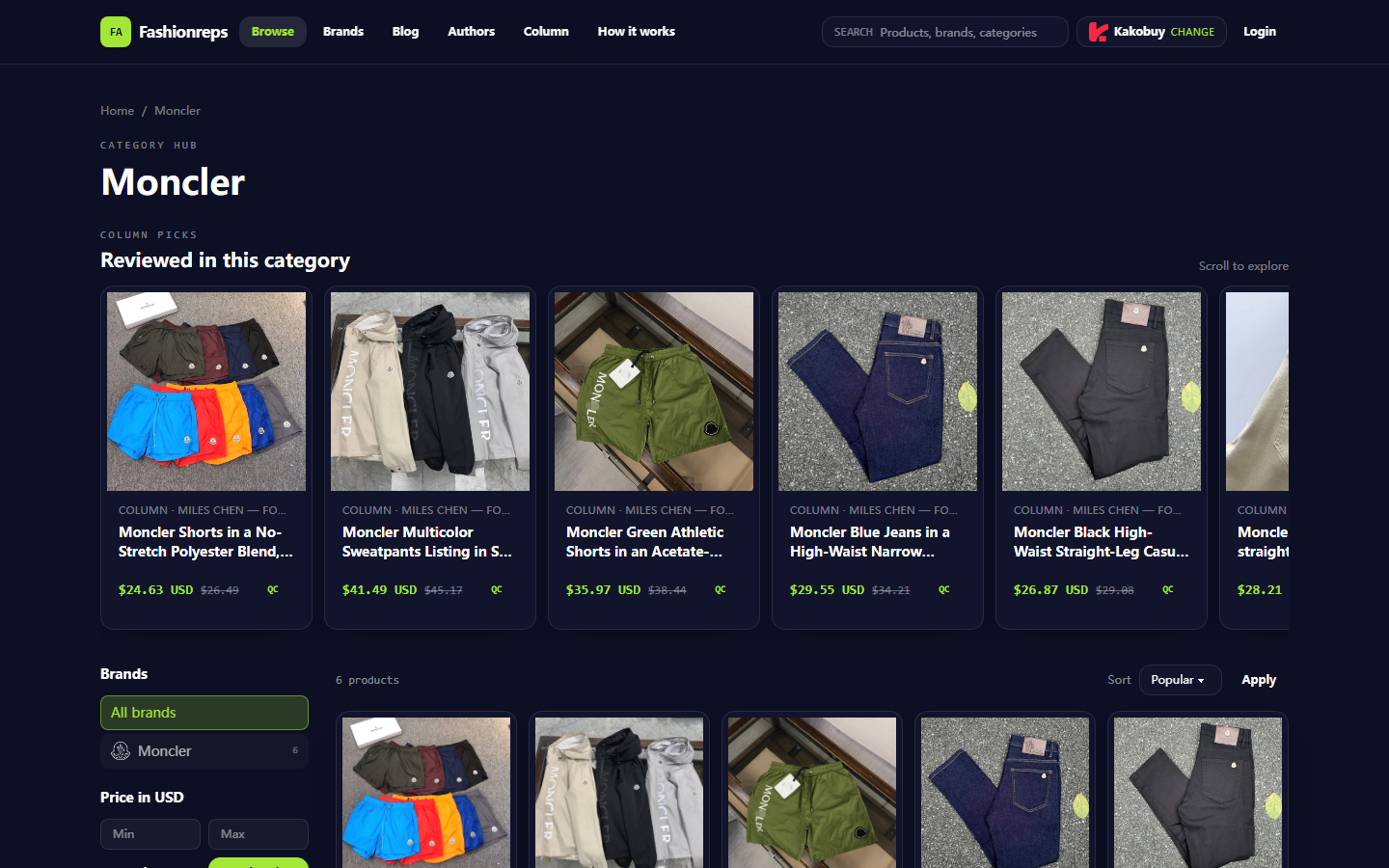Click the Apply sort button
Viewport: 1389px width, 868px height.
1259,680
